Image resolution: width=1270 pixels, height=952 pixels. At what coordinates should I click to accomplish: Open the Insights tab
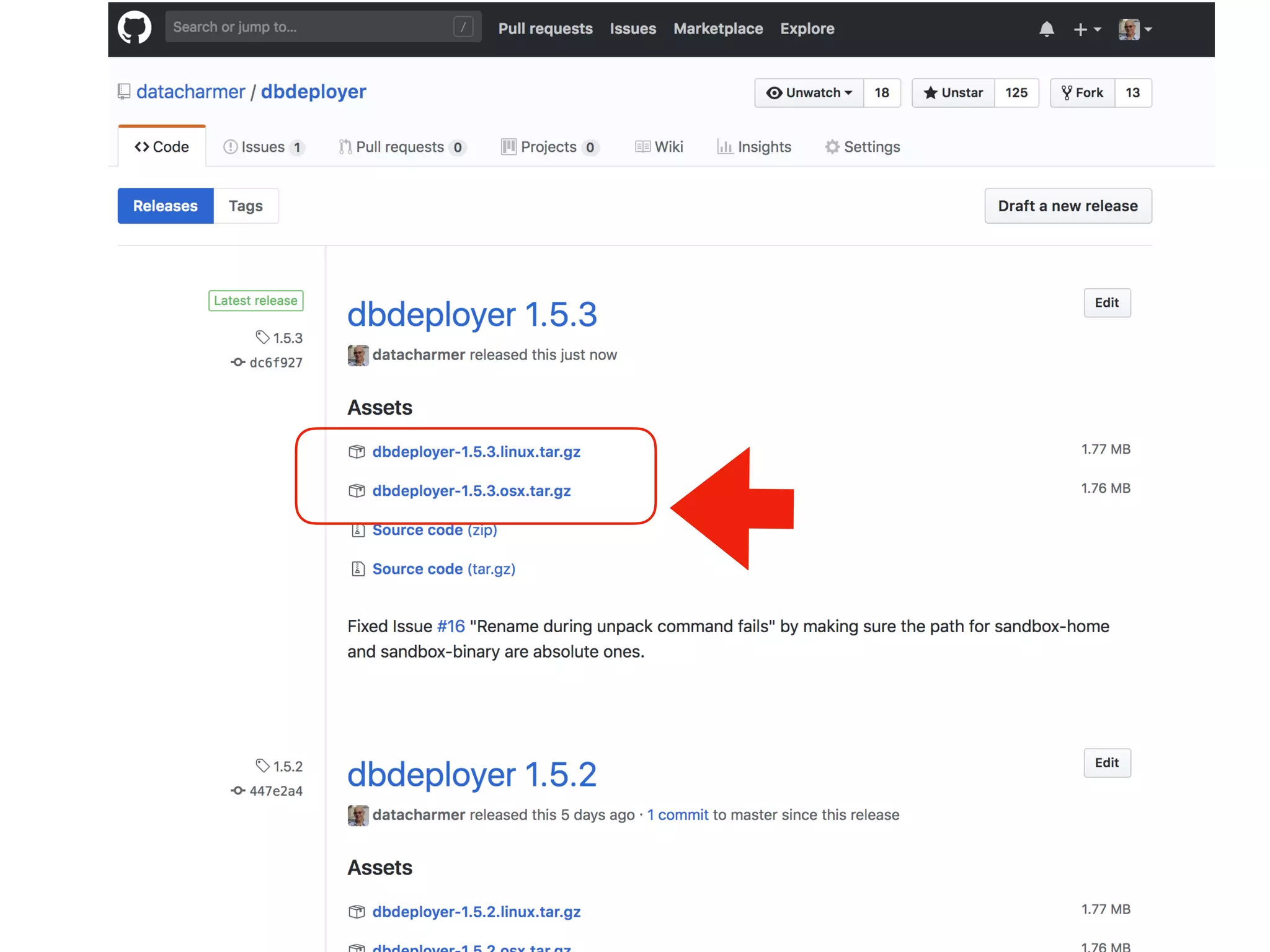[x=755, y=147]
